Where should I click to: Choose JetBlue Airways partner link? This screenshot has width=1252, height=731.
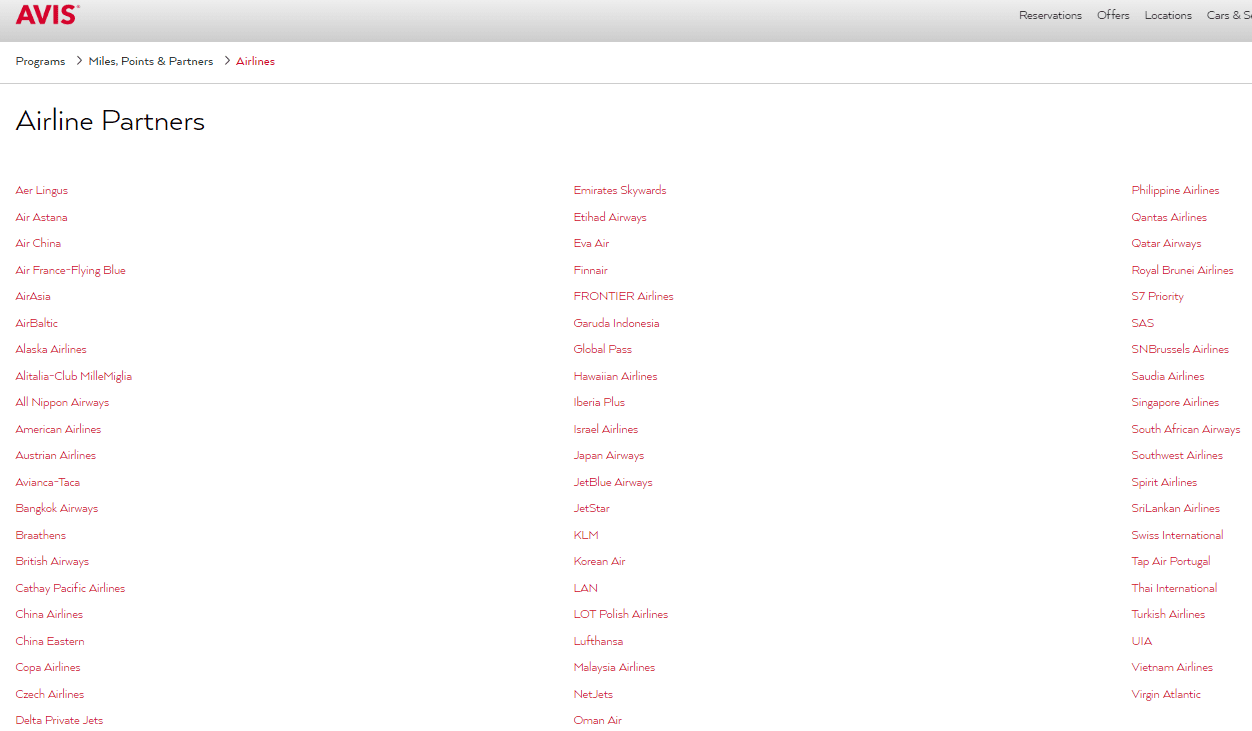[613, 482]
